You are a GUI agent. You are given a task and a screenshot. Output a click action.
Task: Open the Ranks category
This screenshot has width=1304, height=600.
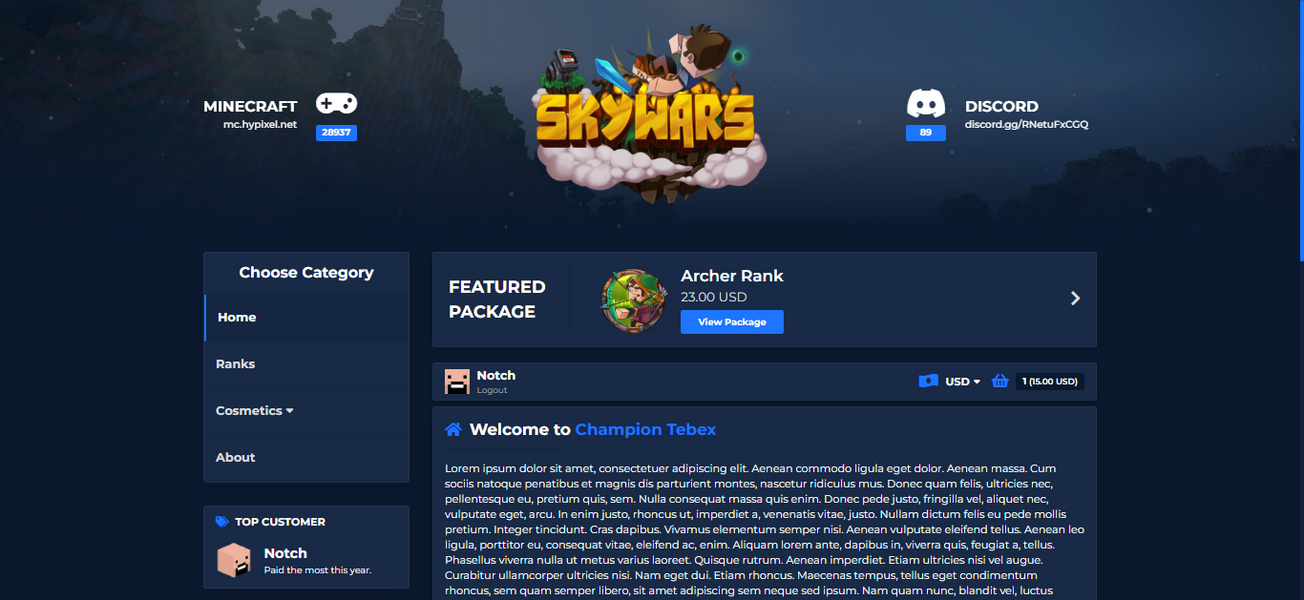click(235, 364)
